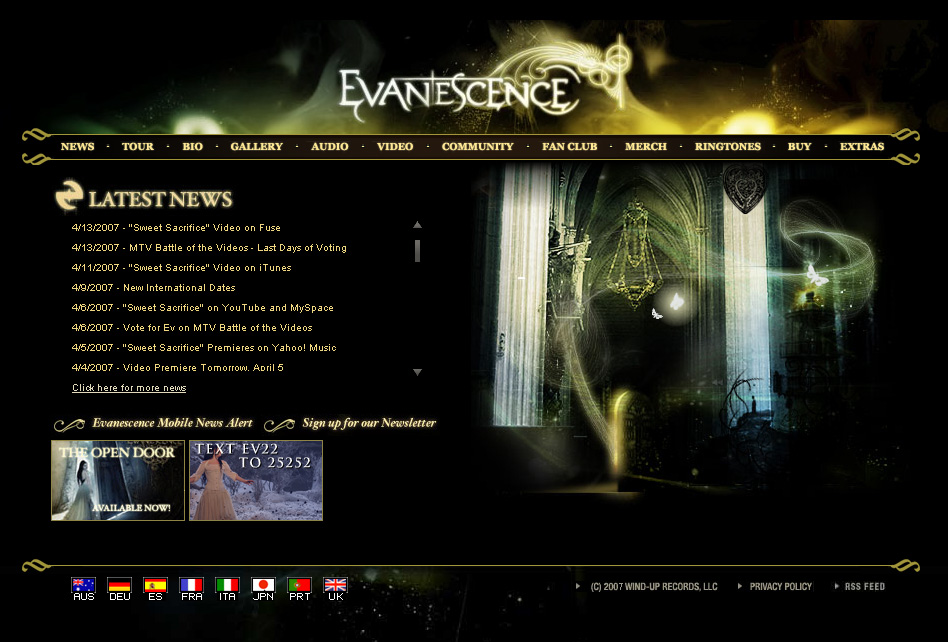Open the FAN CLUB page
The height and width of the screenshot is (642, 948).
coord(570,146)
